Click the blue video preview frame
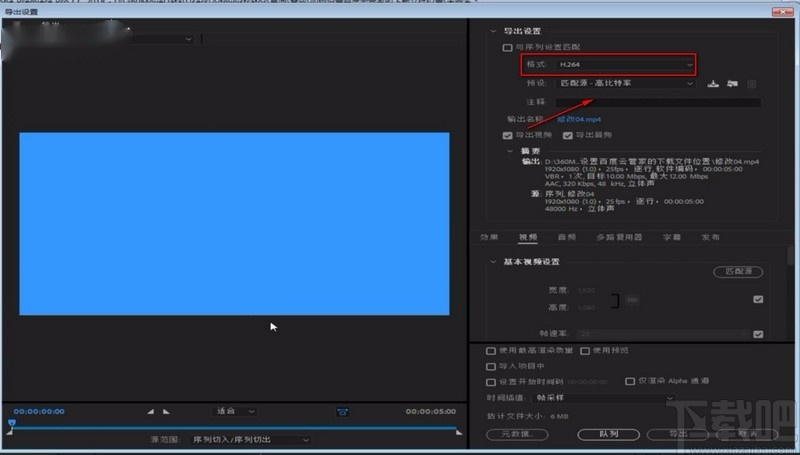This screenshot has height=455, width=800. coord(234,224)
